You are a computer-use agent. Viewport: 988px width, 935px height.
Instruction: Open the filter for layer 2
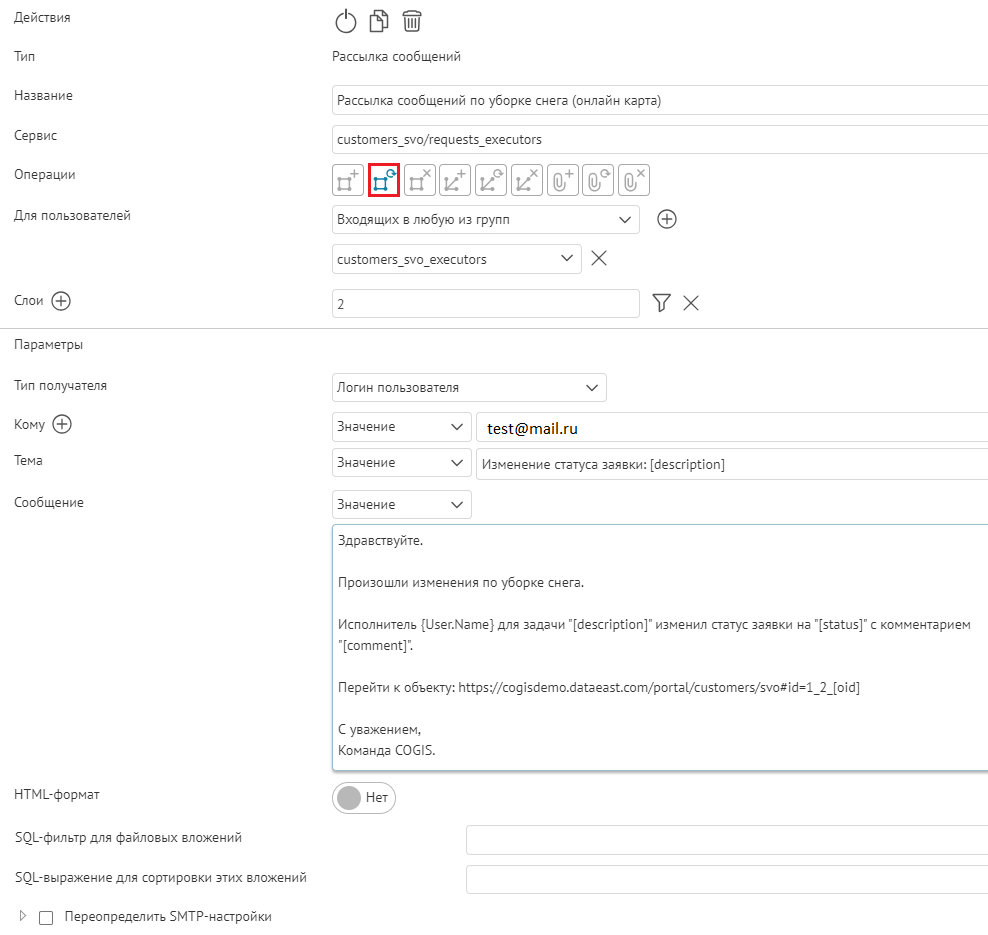pyautogui.click(x=661, y=303)
